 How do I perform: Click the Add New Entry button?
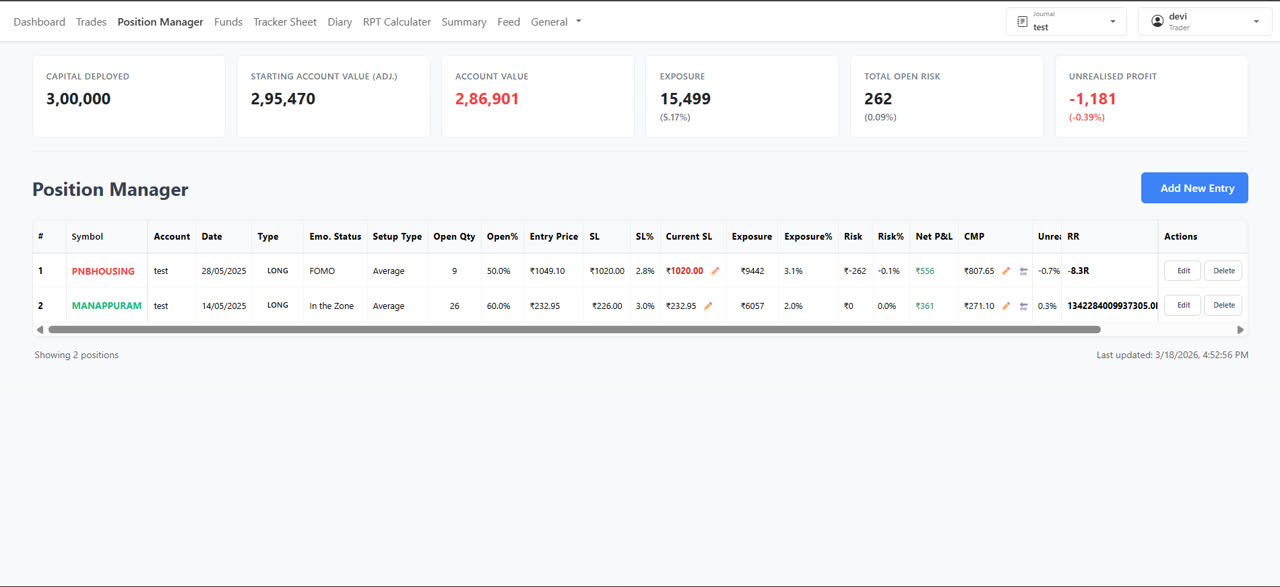coord(1194,187)
